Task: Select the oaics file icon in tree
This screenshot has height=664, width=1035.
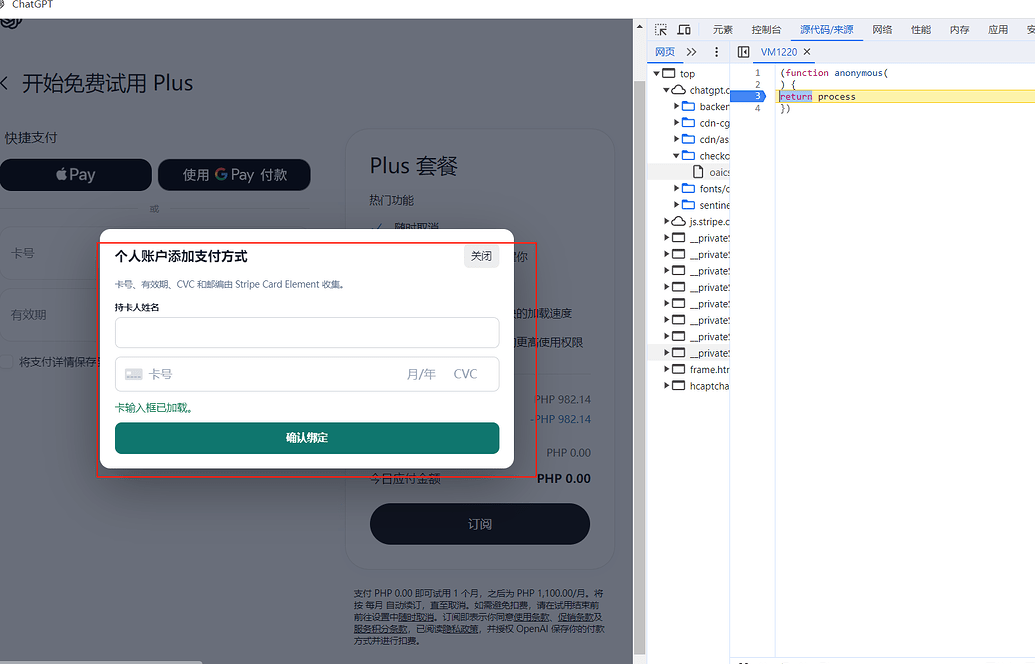Action: [698, 172]
